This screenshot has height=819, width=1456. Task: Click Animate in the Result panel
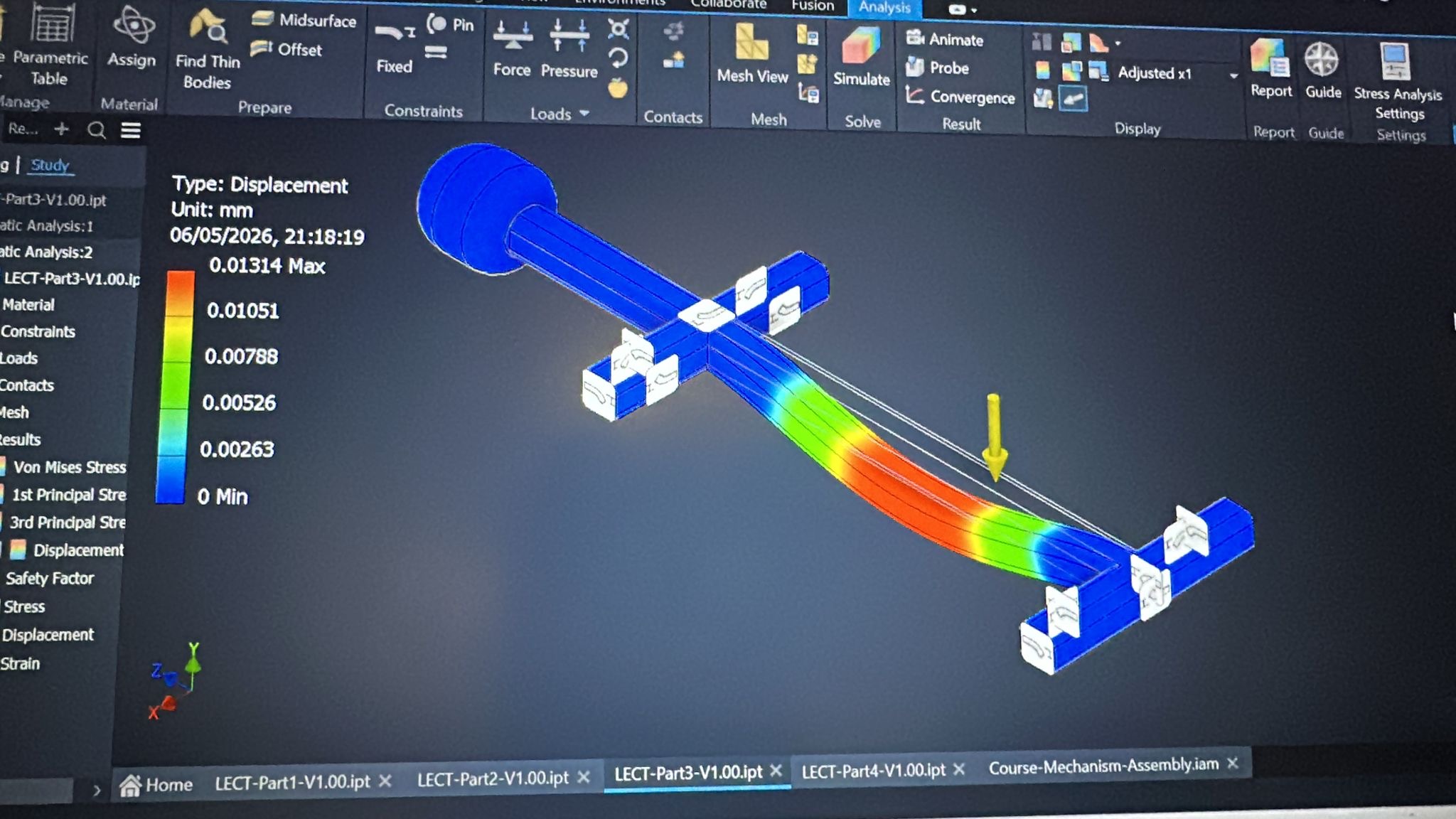945,39
